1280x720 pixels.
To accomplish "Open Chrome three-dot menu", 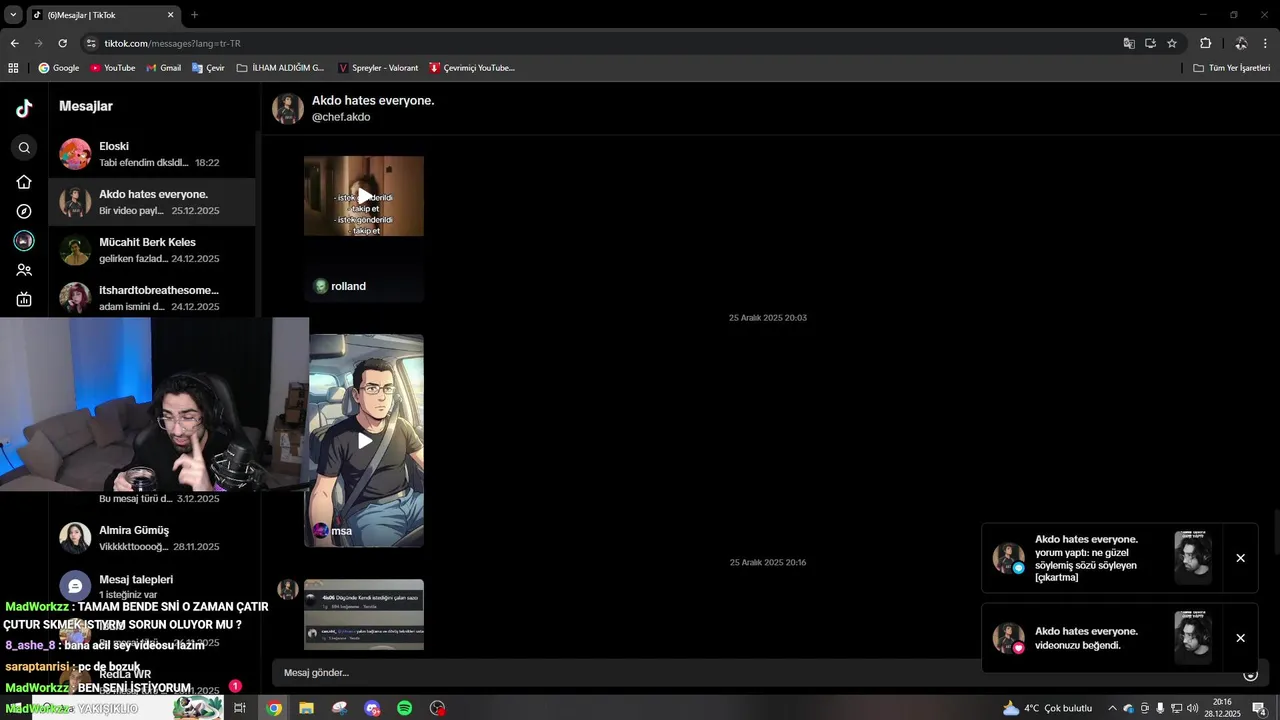I will coord(1265,43).
